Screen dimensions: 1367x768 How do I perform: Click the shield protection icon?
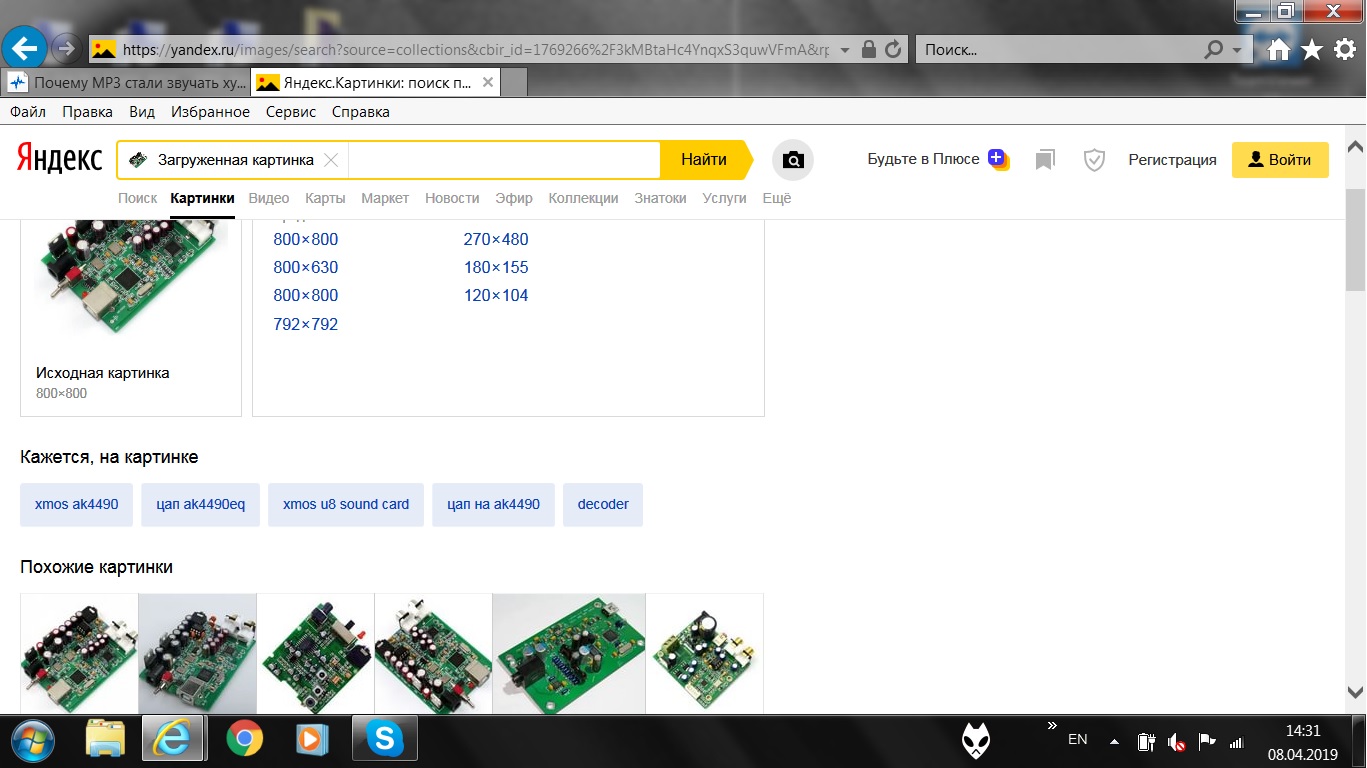pos(1095,160)
